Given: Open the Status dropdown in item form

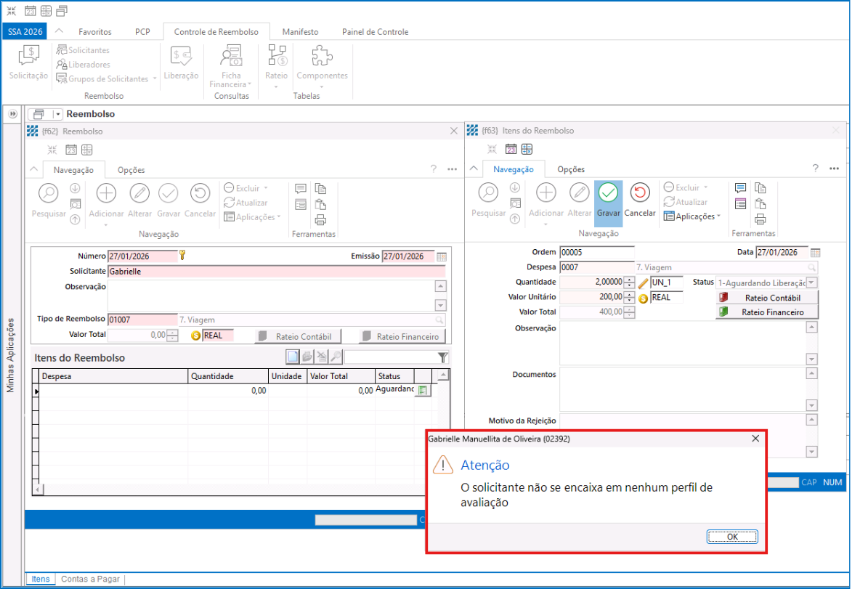Looking at the screenshot, I should click(811, 282).
